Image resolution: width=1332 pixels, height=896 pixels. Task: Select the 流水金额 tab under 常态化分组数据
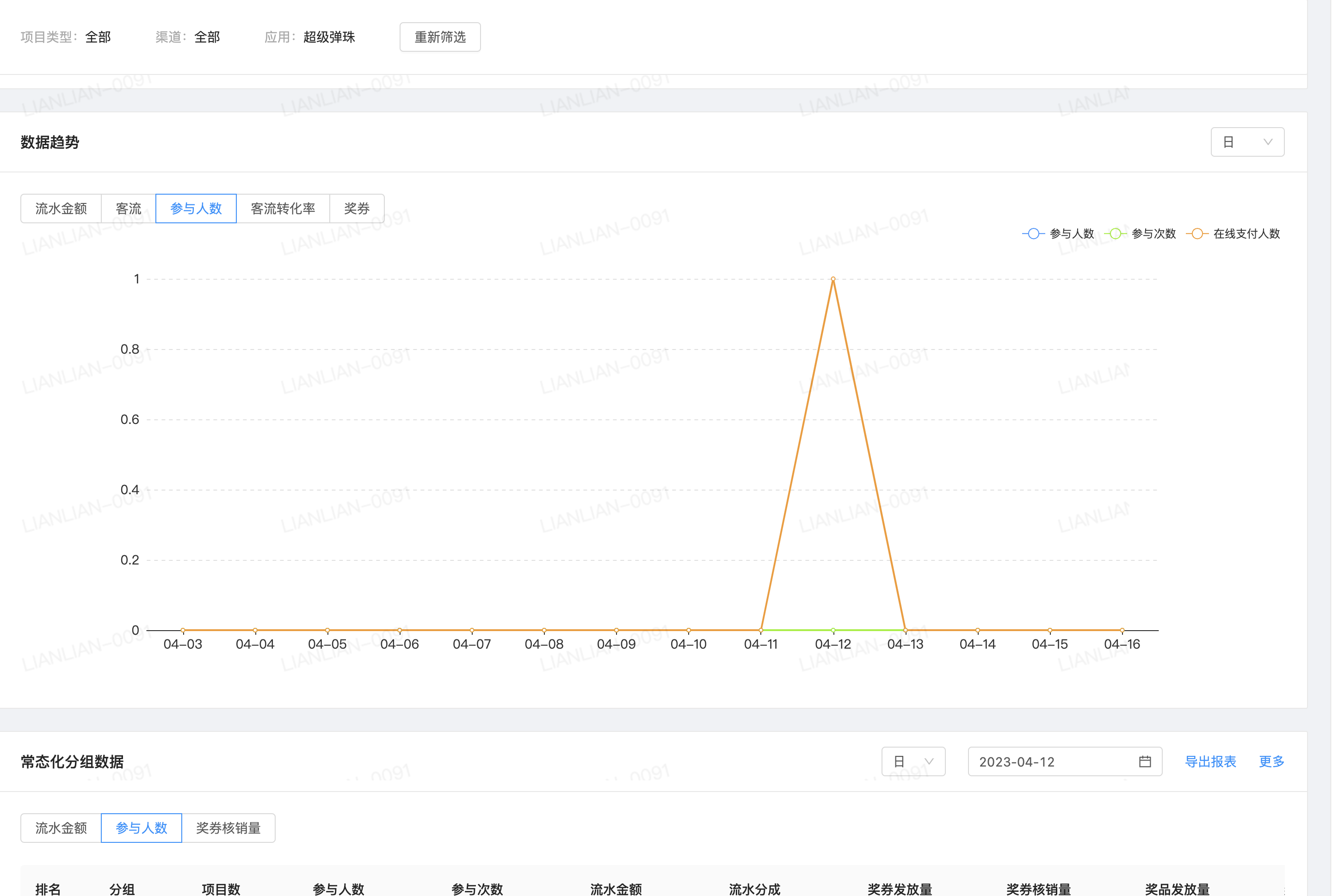pos(61,828)
